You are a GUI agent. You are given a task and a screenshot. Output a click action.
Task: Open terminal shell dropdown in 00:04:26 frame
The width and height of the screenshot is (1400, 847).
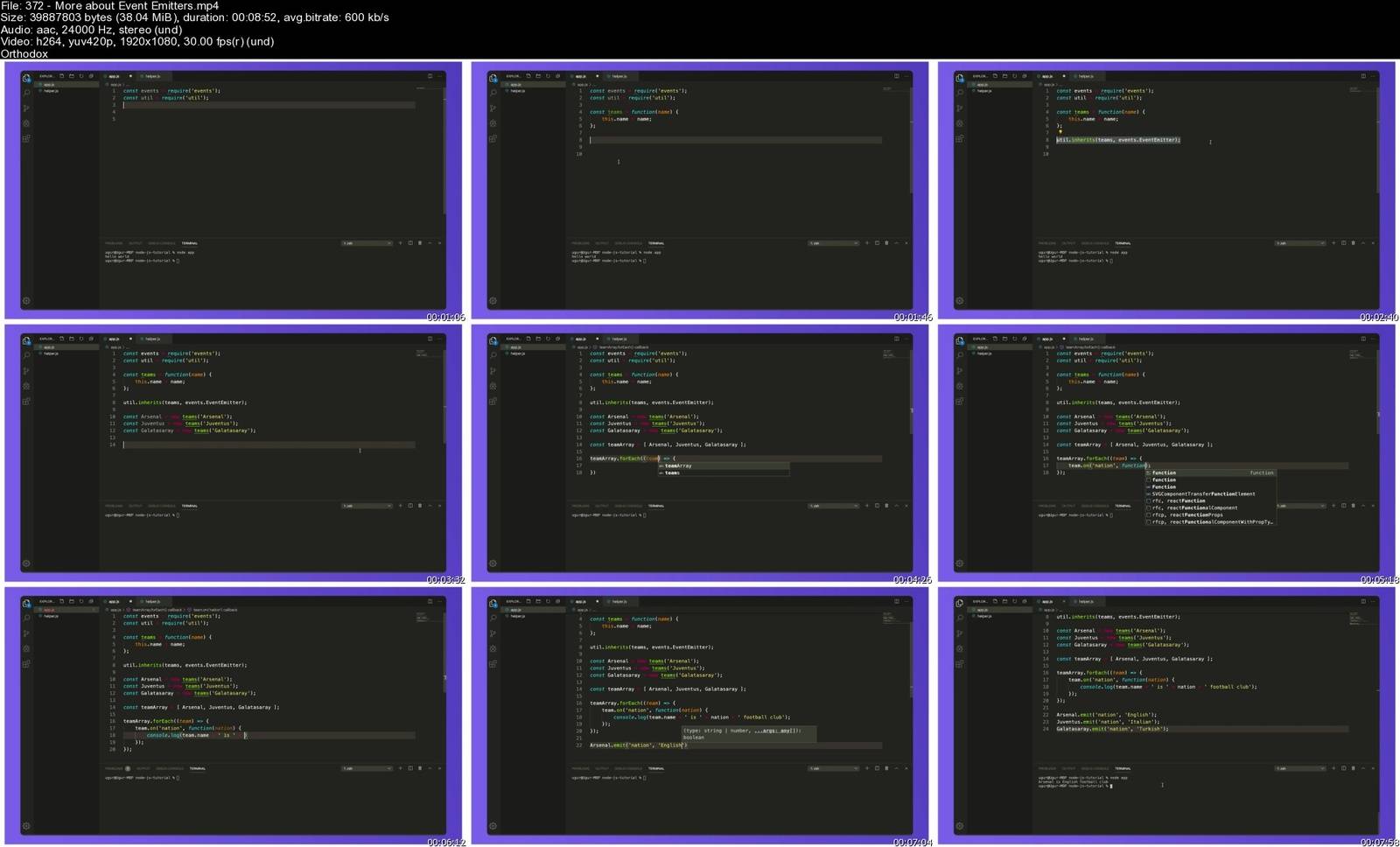833,506
